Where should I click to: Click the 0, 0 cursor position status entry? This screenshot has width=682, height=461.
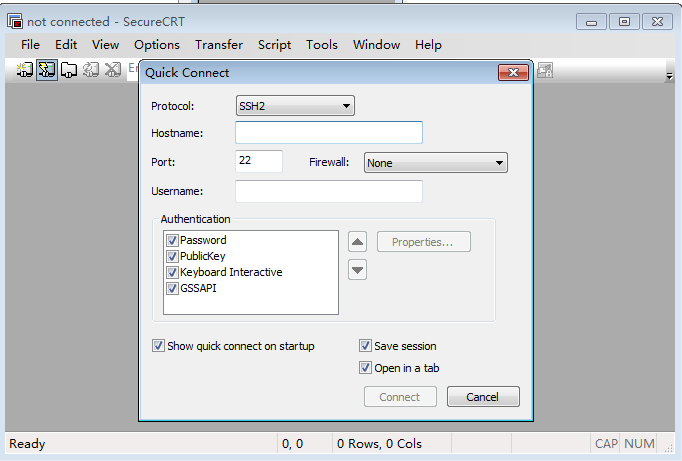(x=292, y=444)
